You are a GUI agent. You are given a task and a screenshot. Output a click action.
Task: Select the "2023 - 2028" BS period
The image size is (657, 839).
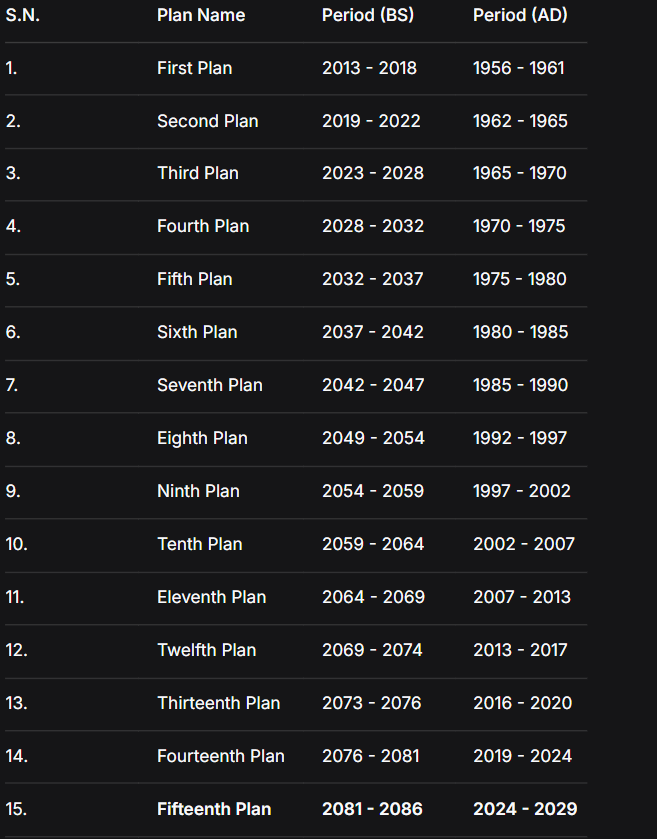pos(372,173)
